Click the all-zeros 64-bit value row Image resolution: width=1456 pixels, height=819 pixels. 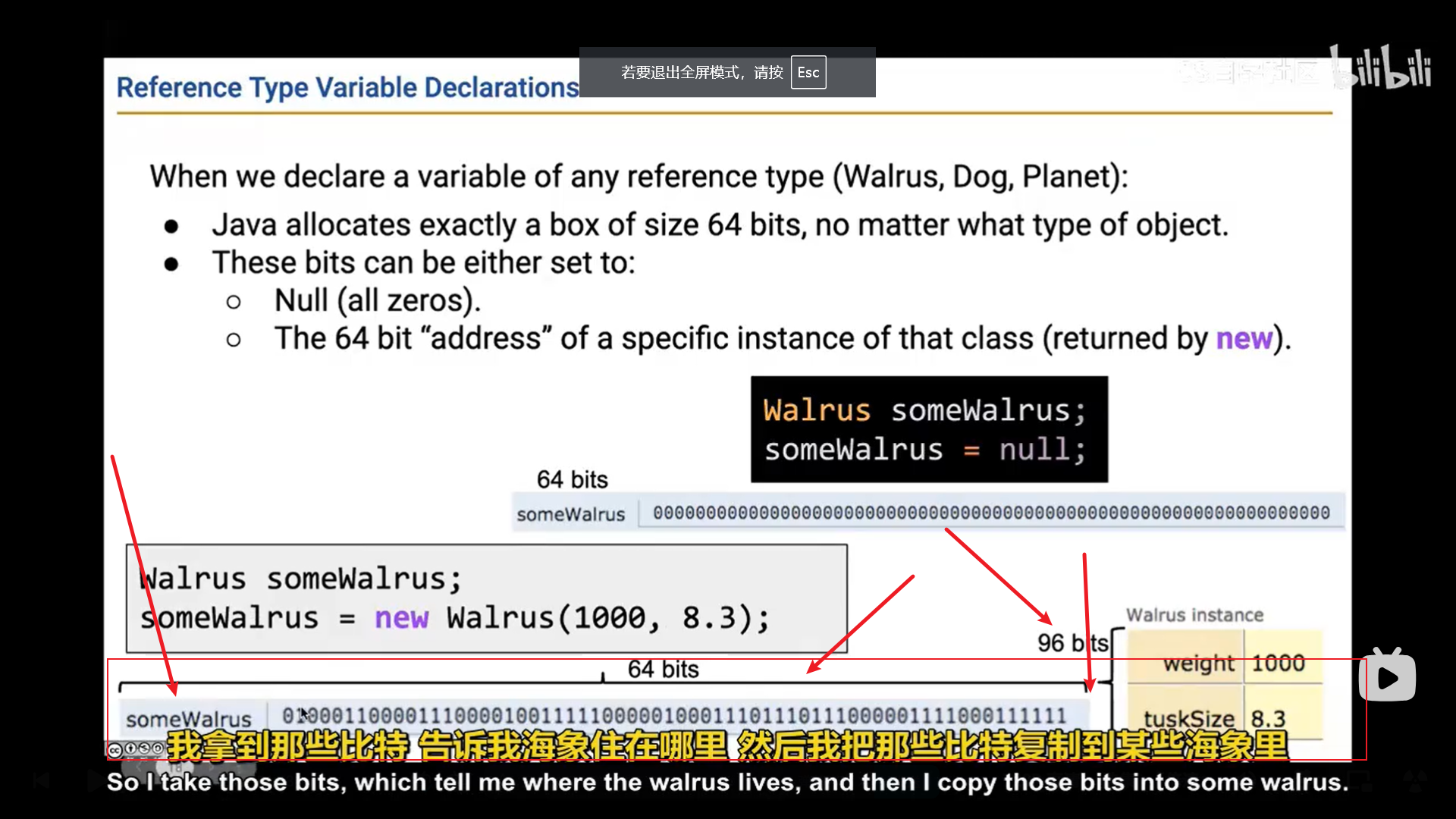click(x=991, y=513)
